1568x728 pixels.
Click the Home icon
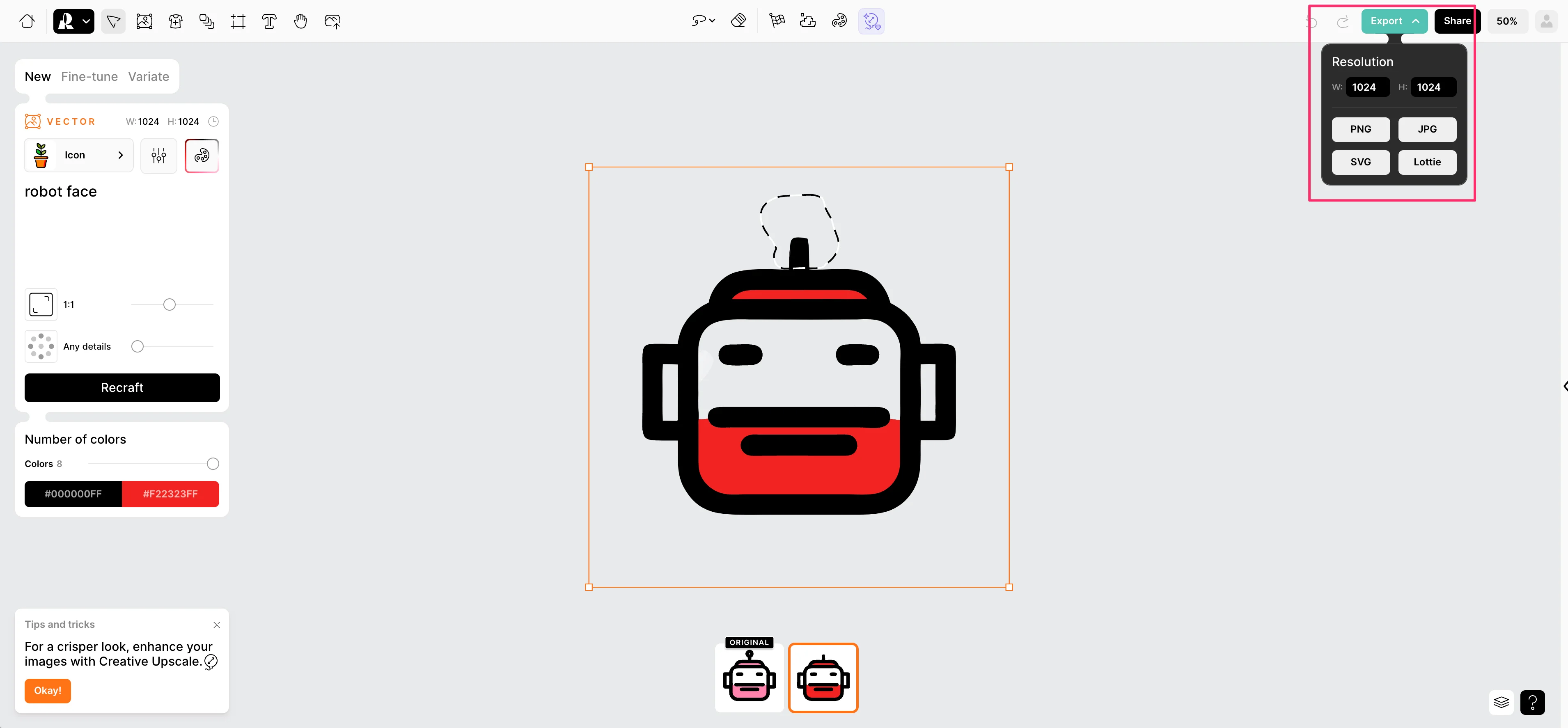[27, 21]
